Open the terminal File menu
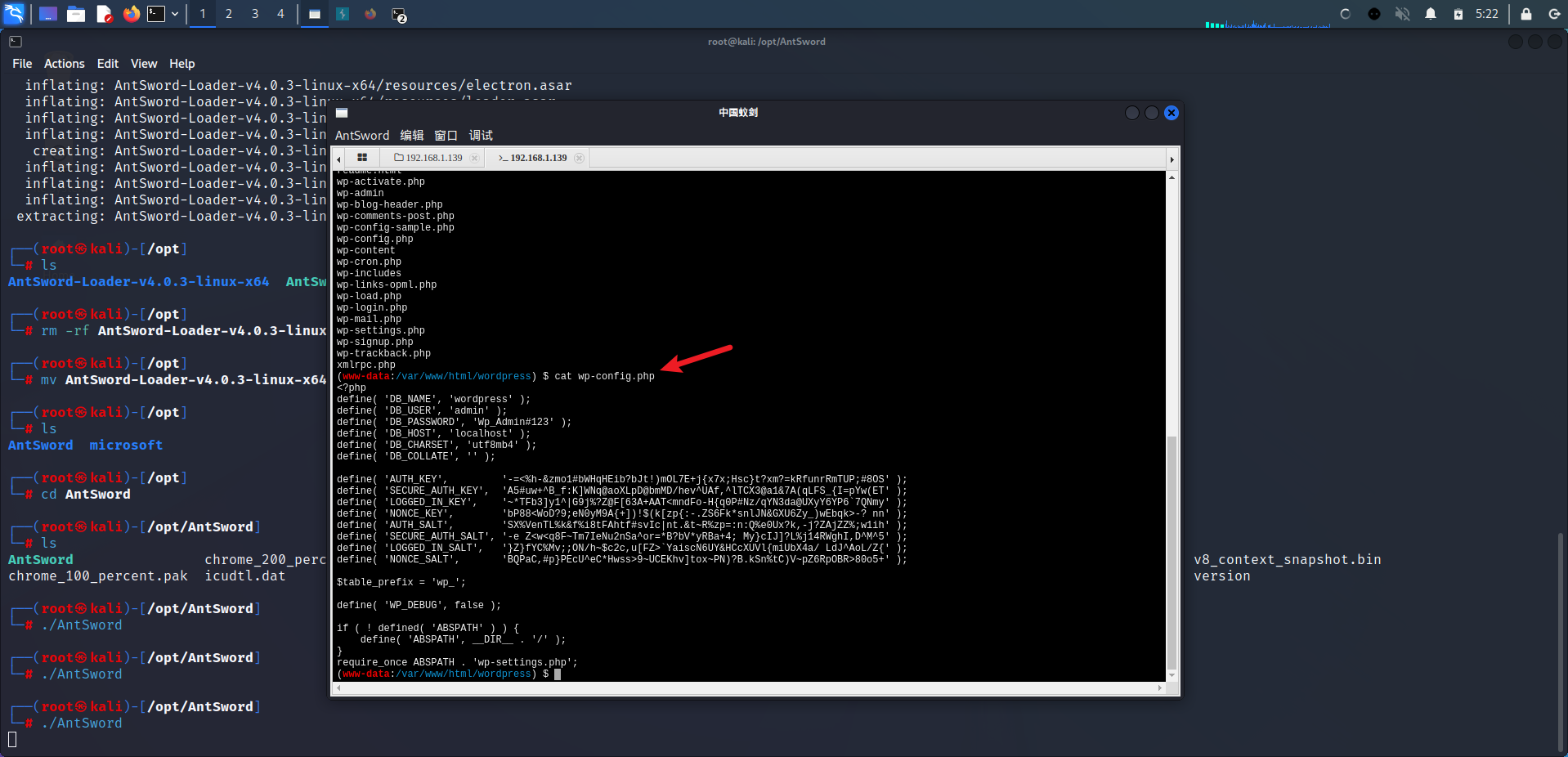 [22, 64]
